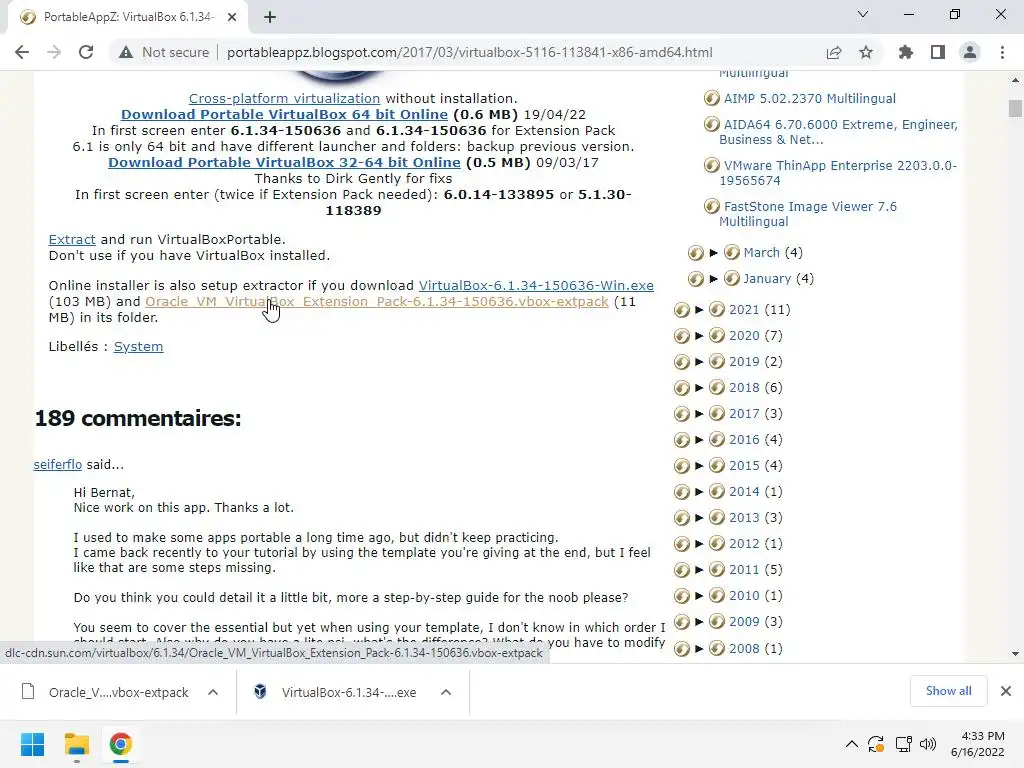The image size is (1024, 768).
Task: Click the page vertical scrollbar thumb
Action: (1015, 108)
